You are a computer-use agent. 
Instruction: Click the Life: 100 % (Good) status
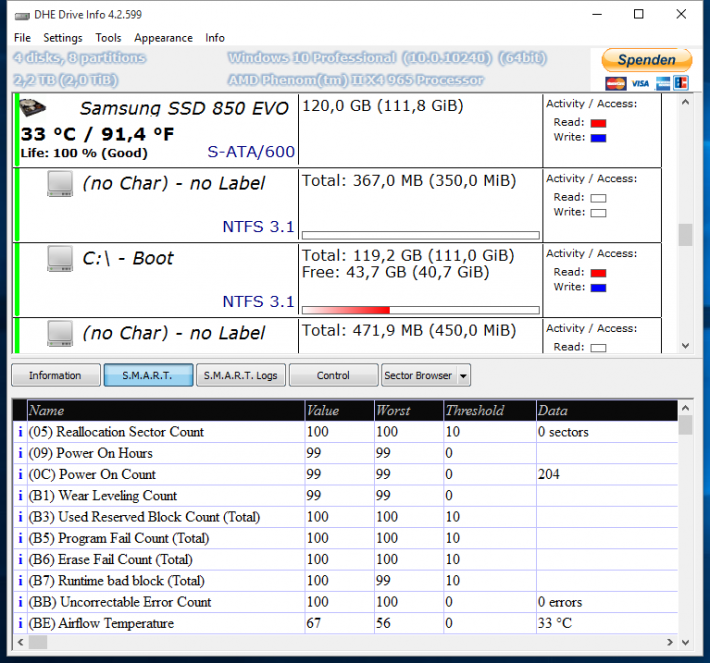[x=84, y=153]
